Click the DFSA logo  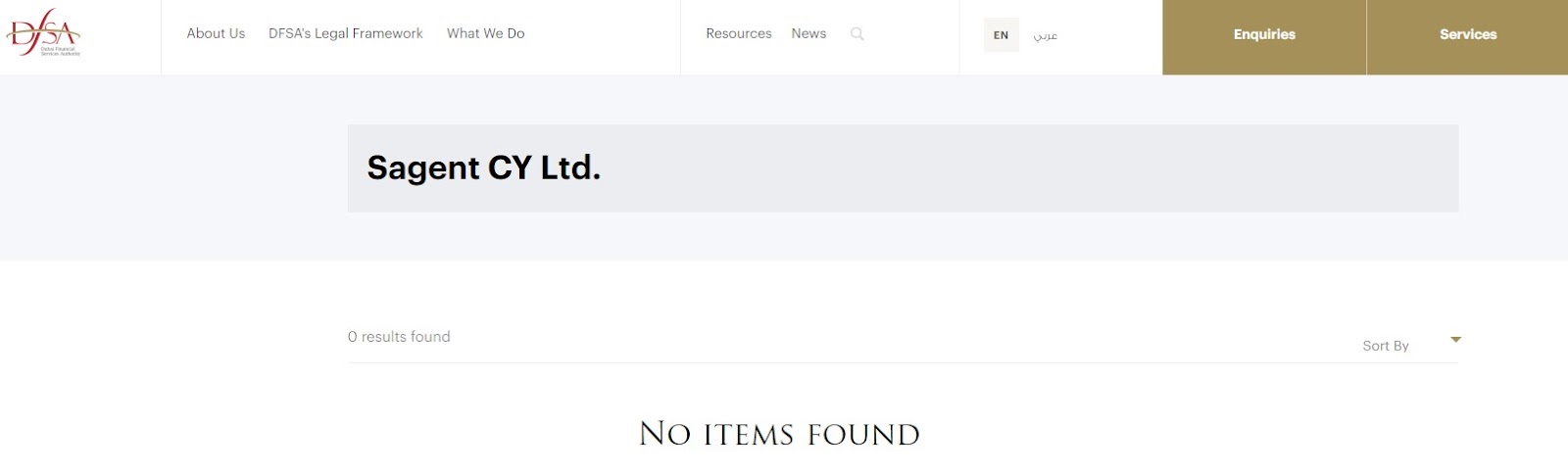(44, 32)
